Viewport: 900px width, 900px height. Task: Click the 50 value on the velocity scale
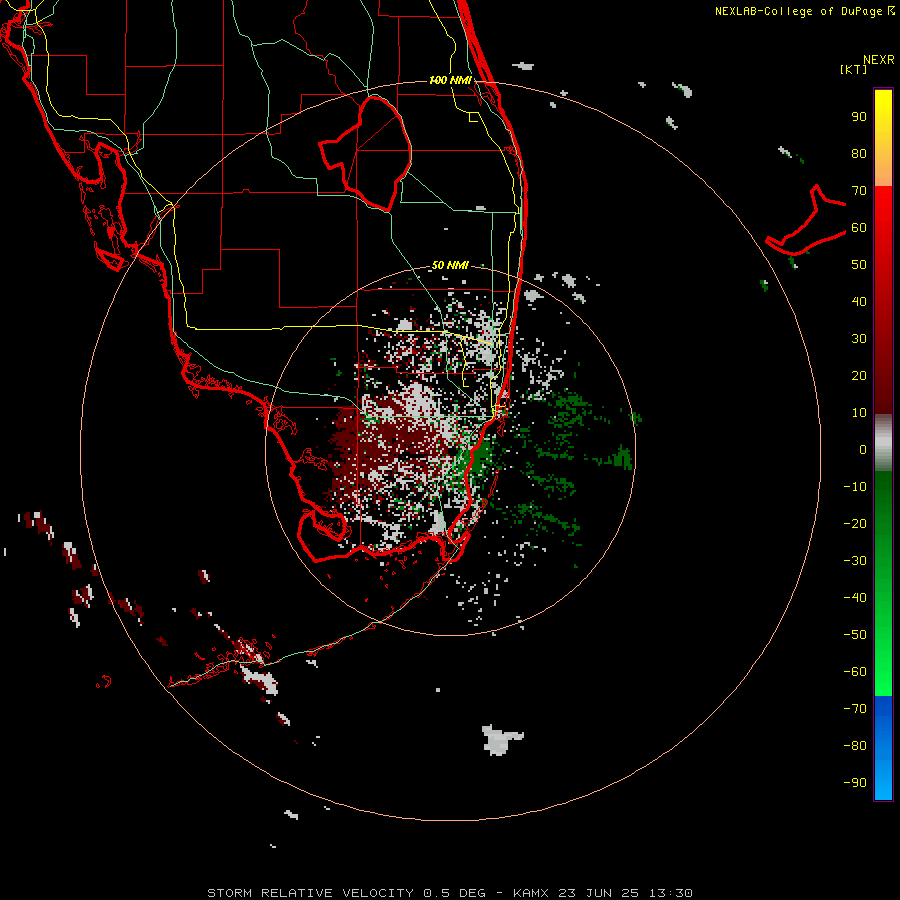tap(859, 265)
